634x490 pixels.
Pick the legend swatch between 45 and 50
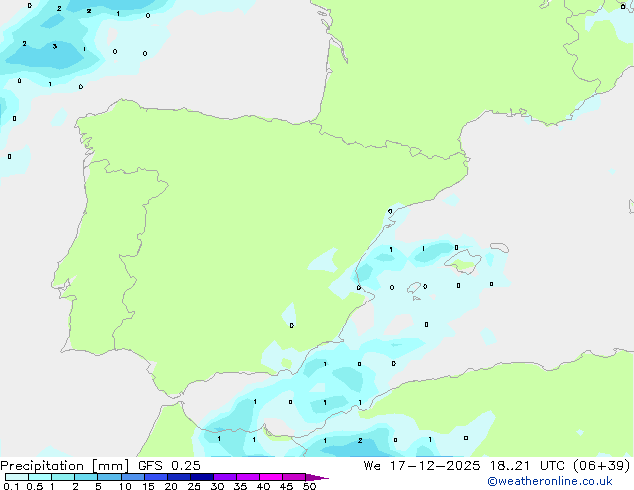[294, 477]
